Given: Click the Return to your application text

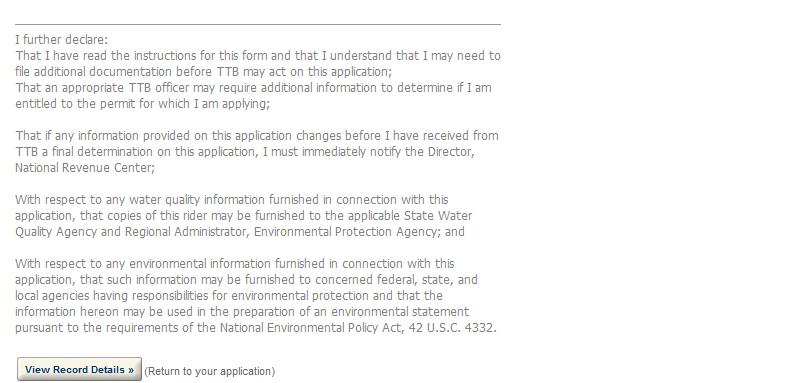Looking at the screenshot, I should [x=210, y=371].
